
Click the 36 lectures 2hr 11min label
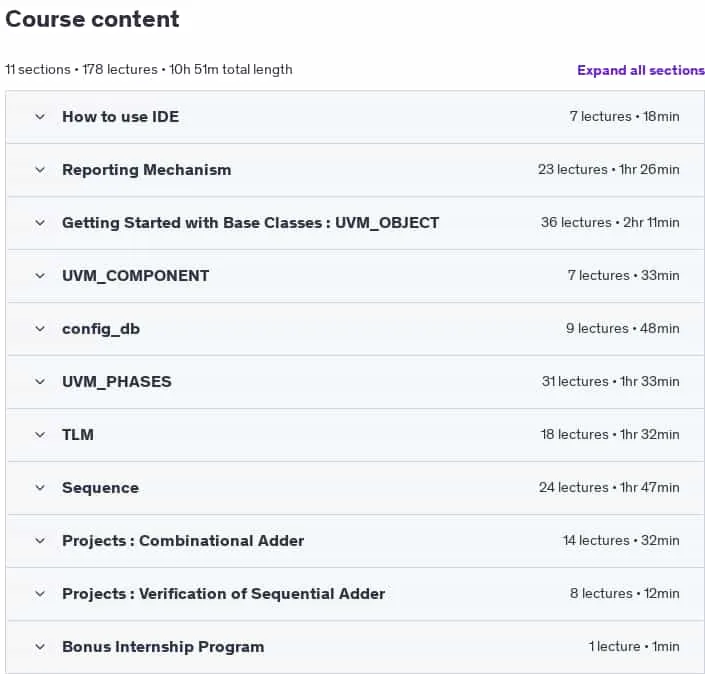click(610, 223)
